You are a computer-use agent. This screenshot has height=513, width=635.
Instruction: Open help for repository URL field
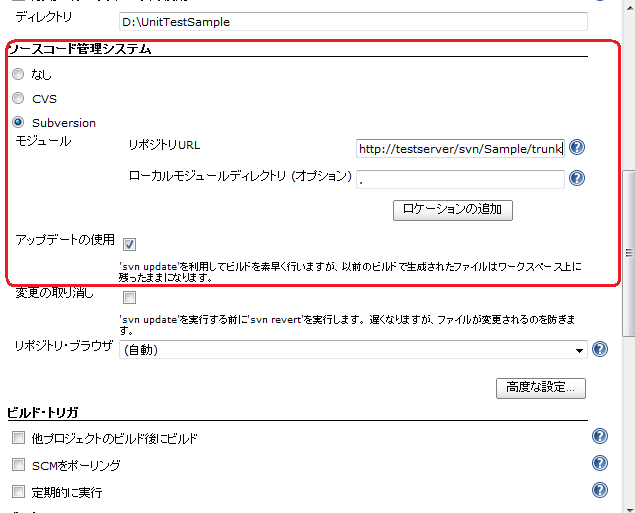tap(577, 147)
